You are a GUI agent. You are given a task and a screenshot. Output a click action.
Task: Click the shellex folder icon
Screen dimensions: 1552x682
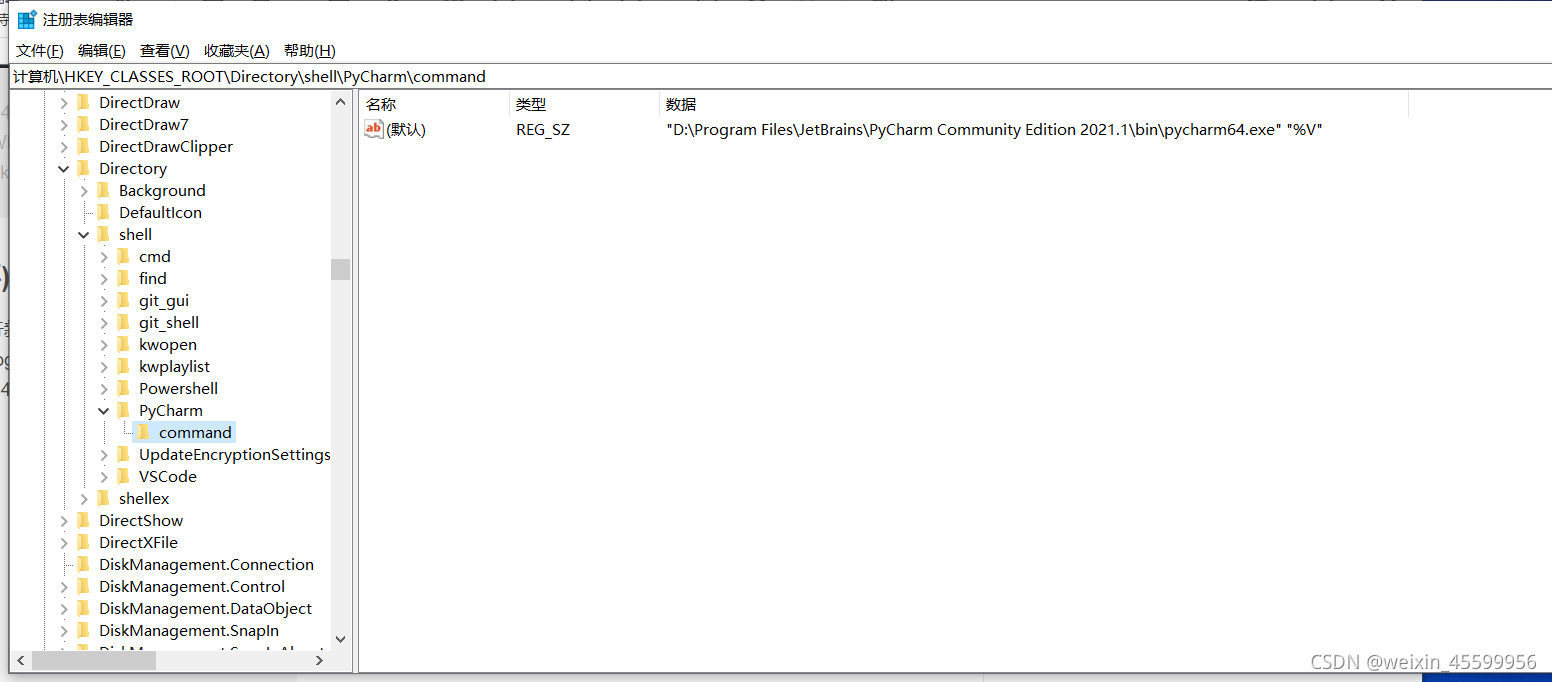pyautogui.click(x=104, y=498)
